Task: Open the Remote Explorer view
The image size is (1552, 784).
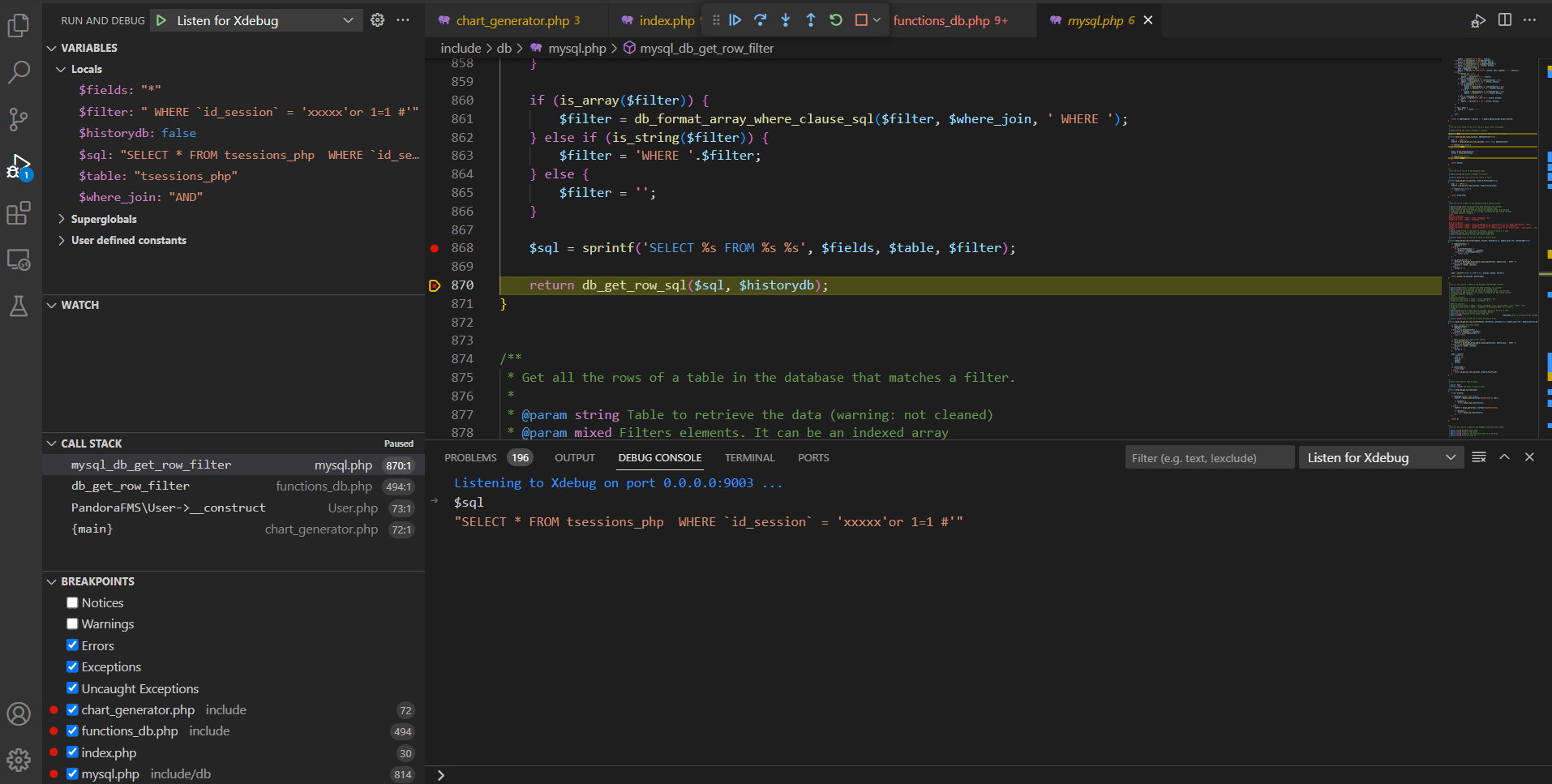Action: tap(19, 260)
